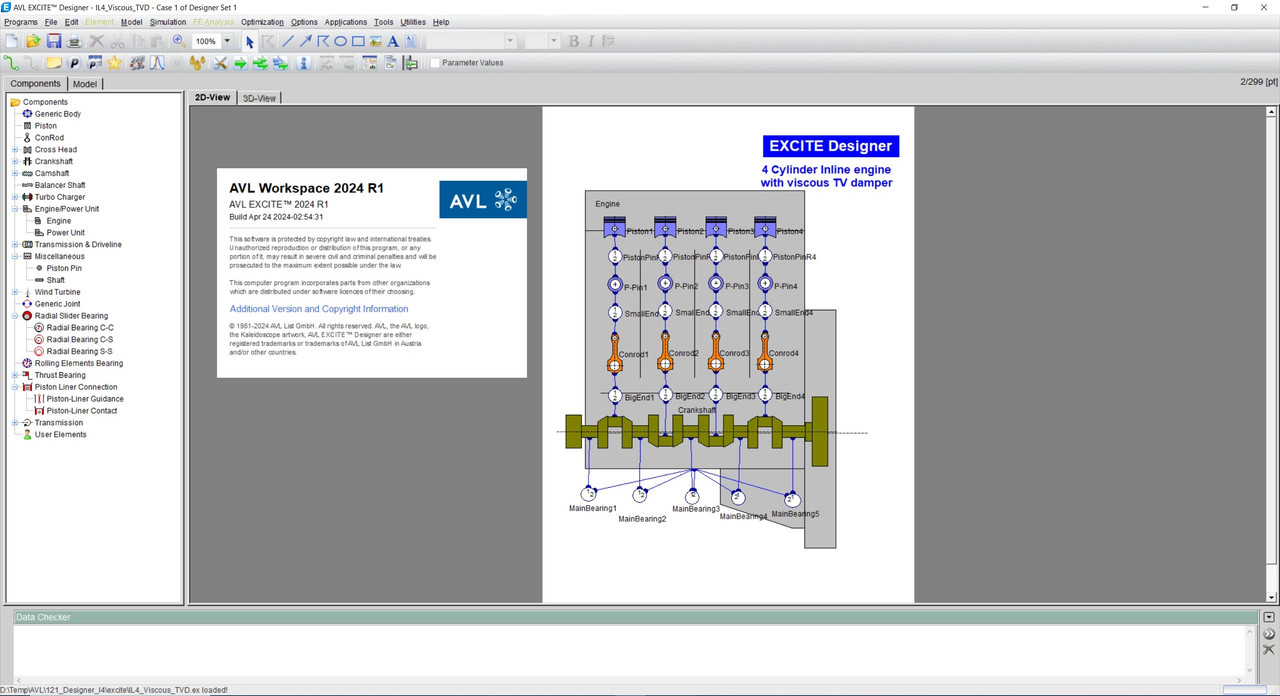Click the Data Checker panel dropdown arrow
Viewport: 1280px width, 696px height.
pyautogui.click(x=1269, y=618)
